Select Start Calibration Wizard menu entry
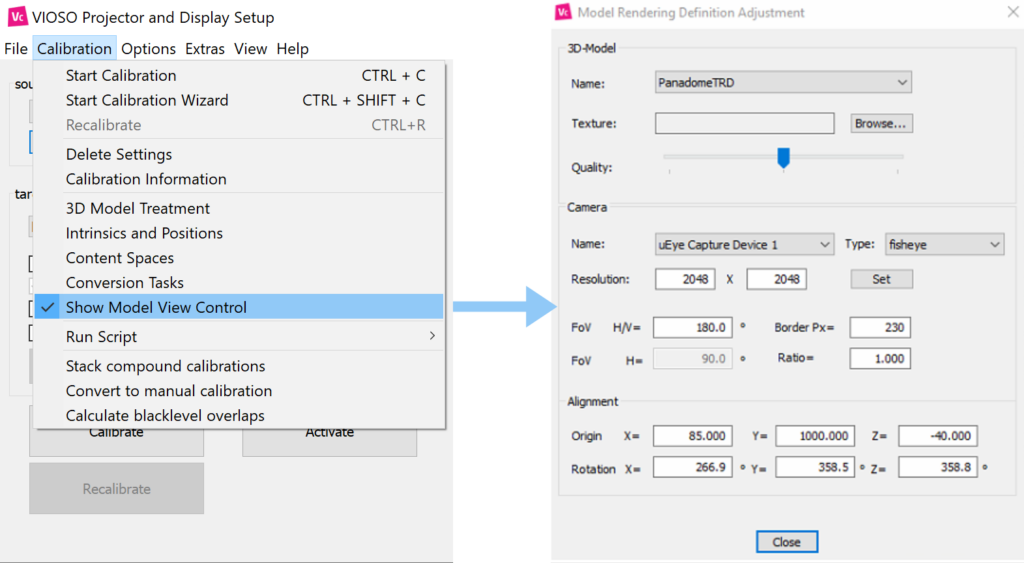The height and width of the screenshot is (563, 1024). coord(147,100)
